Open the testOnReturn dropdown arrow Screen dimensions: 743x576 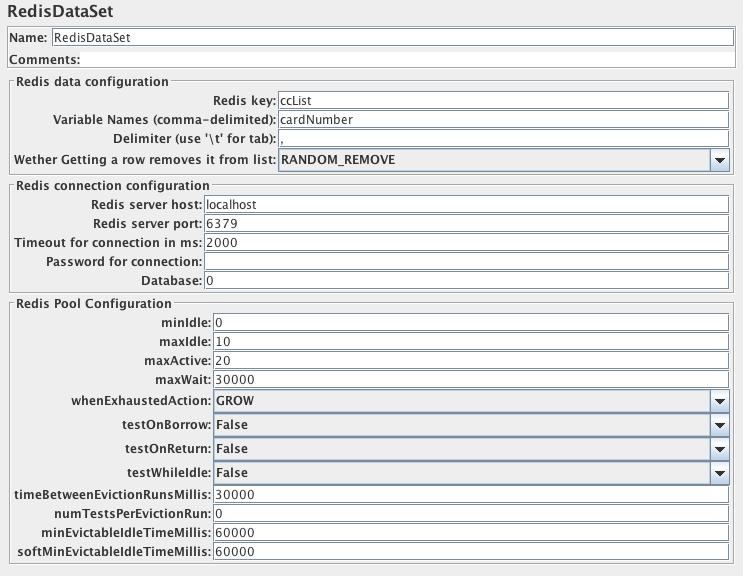click(x=718, y=449)
